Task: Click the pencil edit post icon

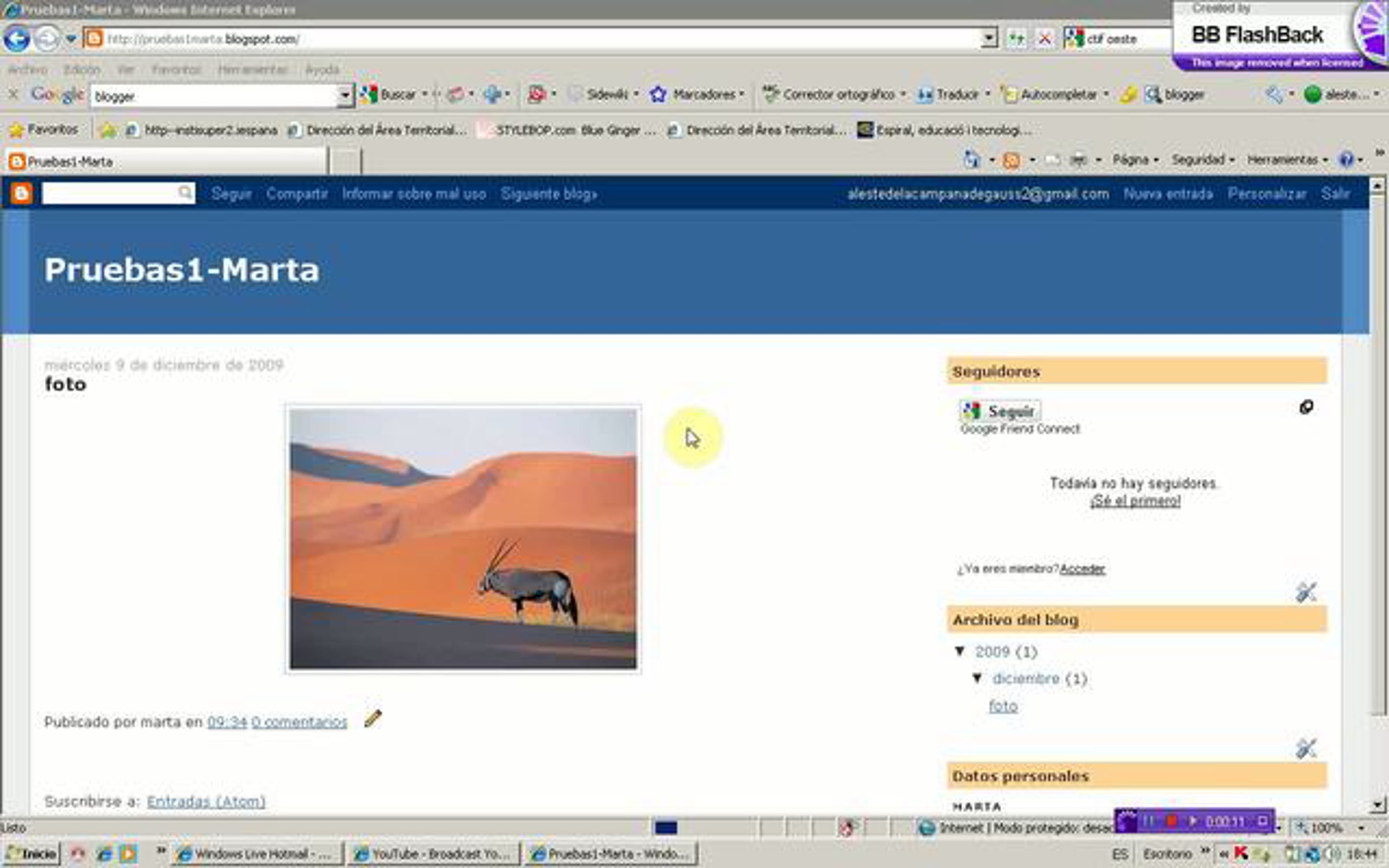Action: [x=373, y=719]
